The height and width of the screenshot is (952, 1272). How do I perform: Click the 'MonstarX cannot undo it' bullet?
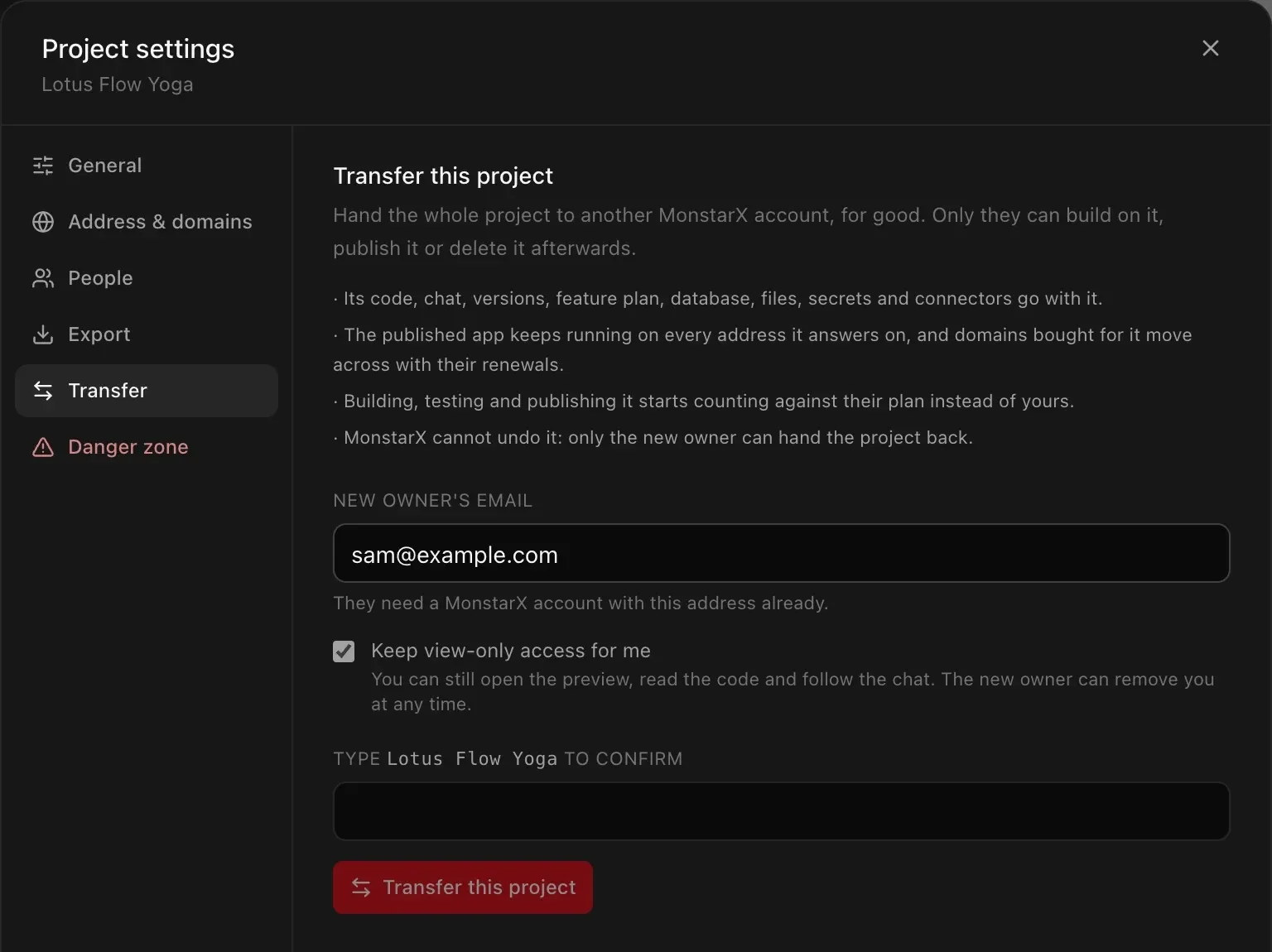coord(653,438)
